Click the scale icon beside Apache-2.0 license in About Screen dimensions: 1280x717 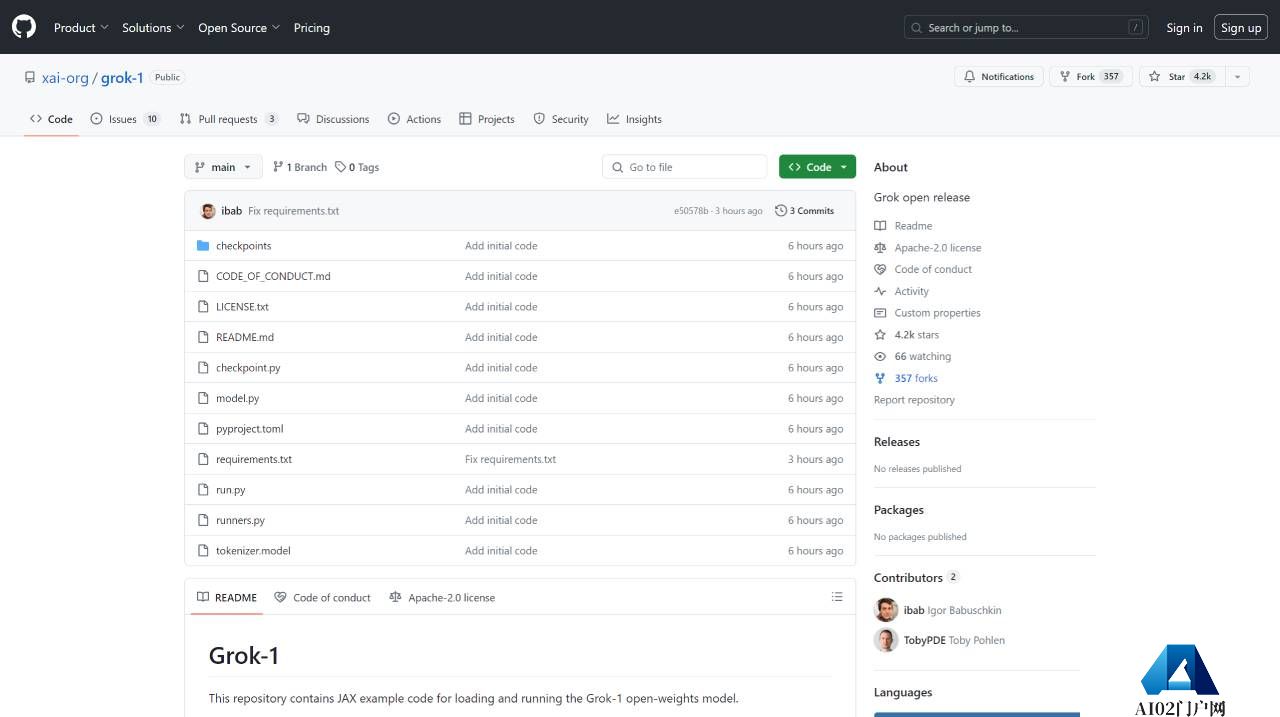pyautogui.click(x=880, y=248)
